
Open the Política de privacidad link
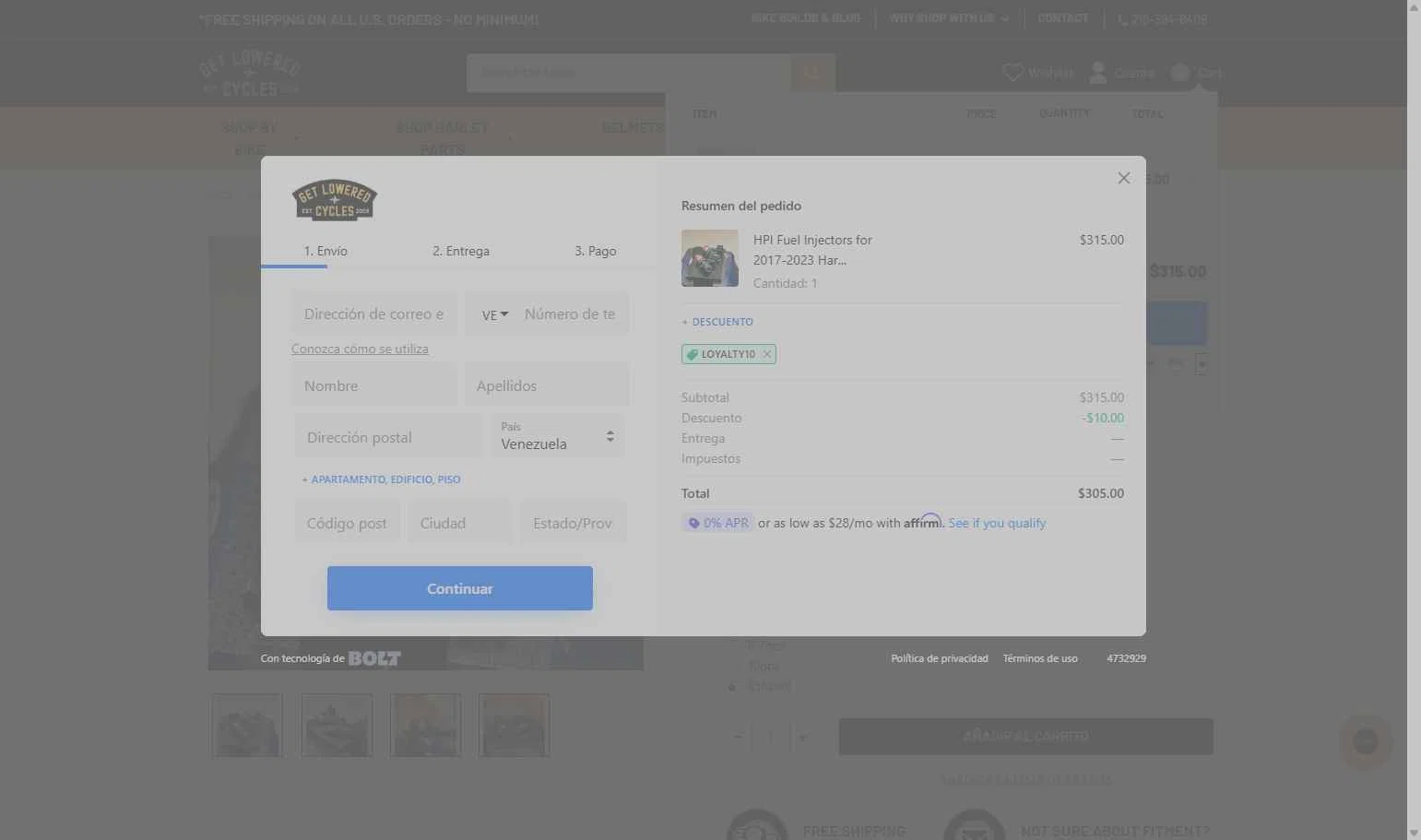[x=940, y=658]
